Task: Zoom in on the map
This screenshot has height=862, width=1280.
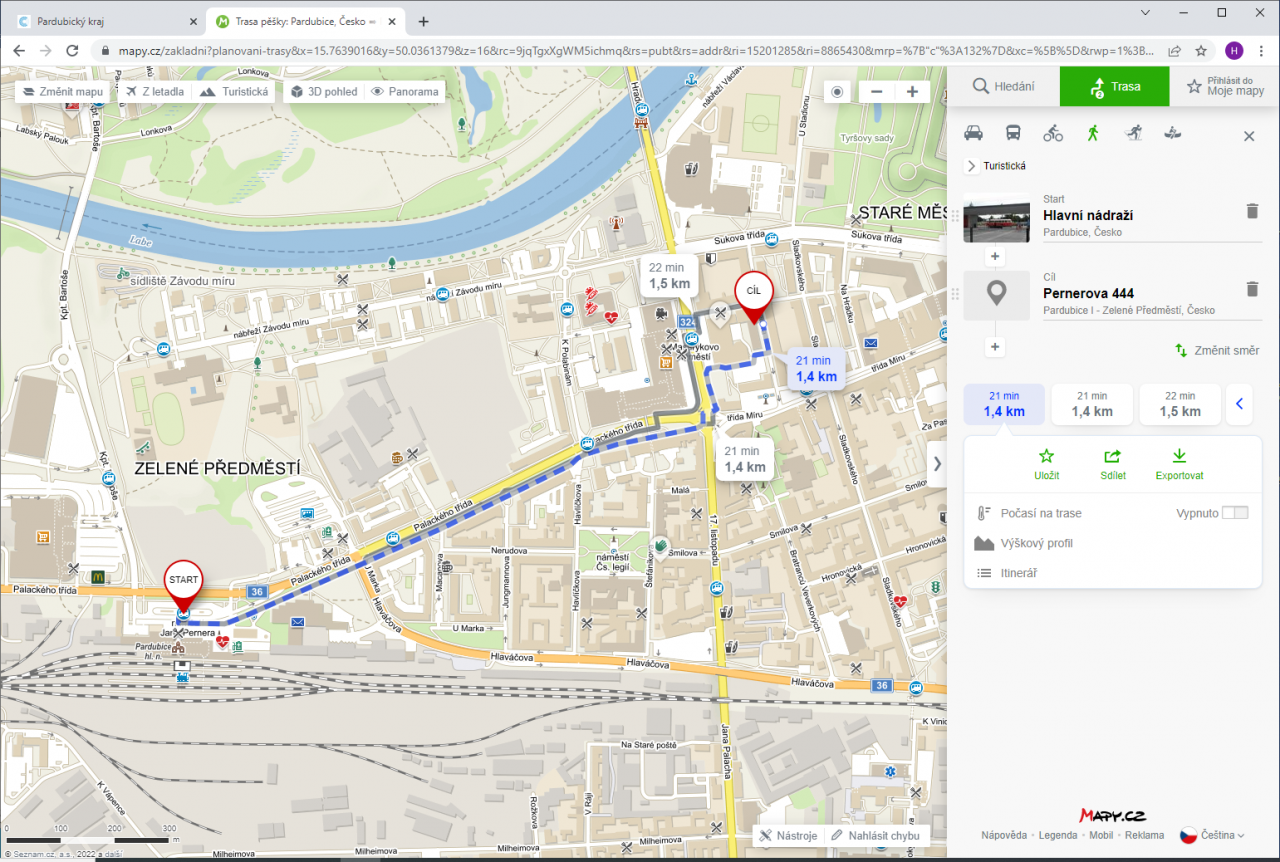Action: pyautogui.click(x=912, y=92)
